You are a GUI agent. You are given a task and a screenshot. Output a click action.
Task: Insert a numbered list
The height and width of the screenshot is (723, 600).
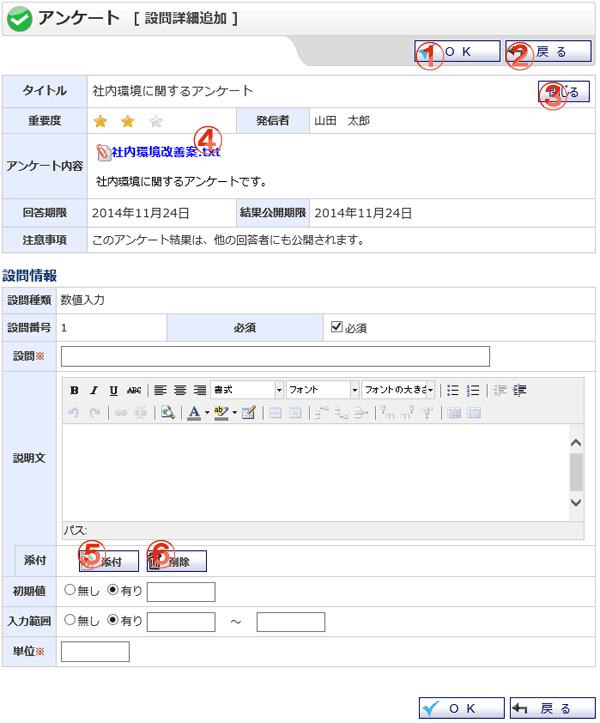473,391
